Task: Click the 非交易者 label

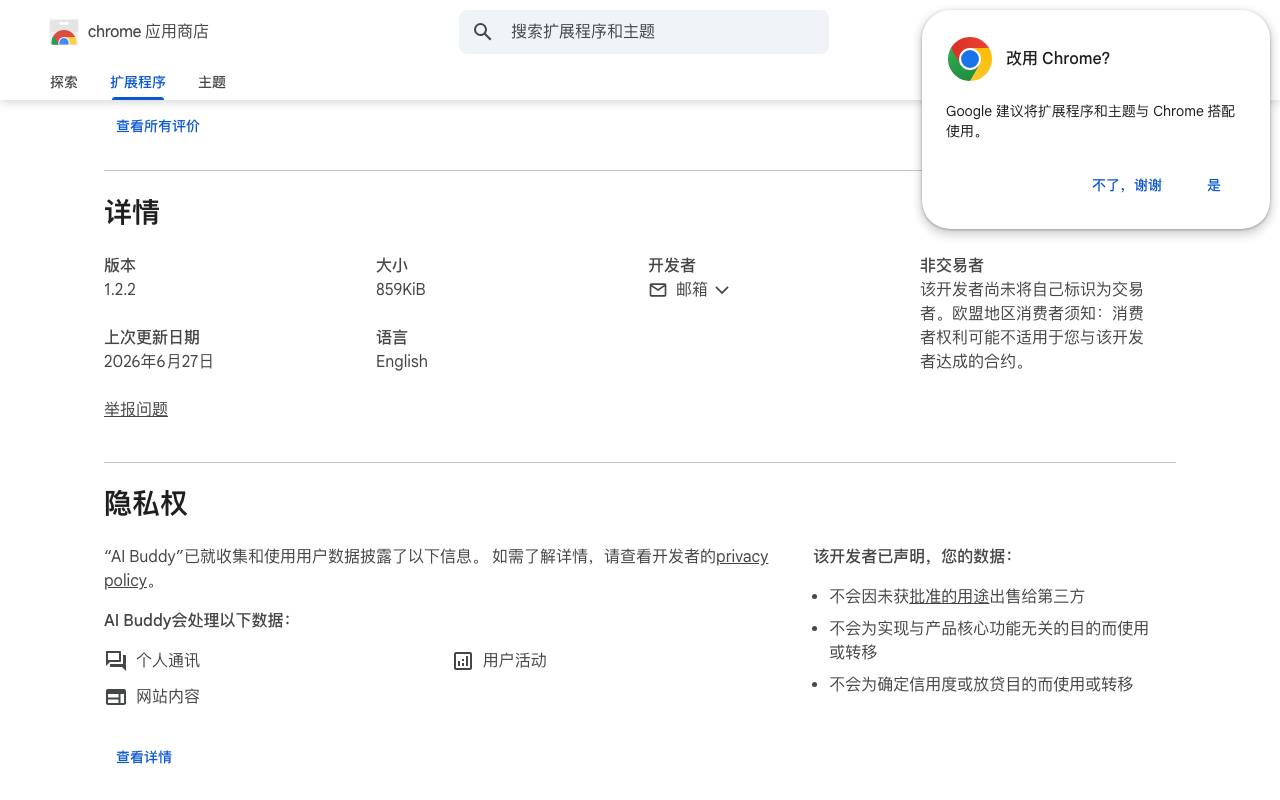Action: [952, 266]
